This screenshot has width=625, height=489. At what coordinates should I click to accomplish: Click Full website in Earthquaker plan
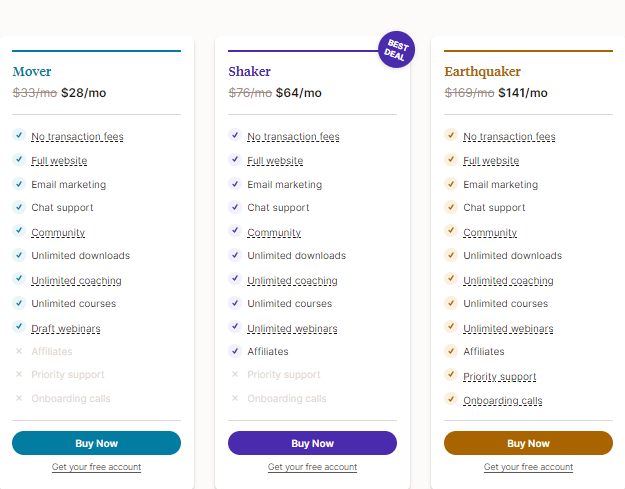[491, 161]
